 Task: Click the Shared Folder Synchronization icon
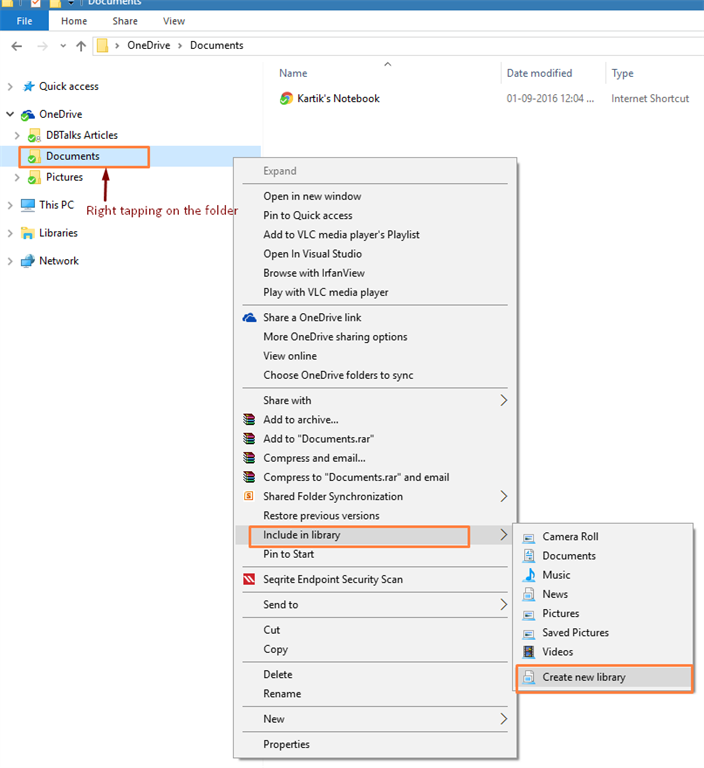point(250,497)
